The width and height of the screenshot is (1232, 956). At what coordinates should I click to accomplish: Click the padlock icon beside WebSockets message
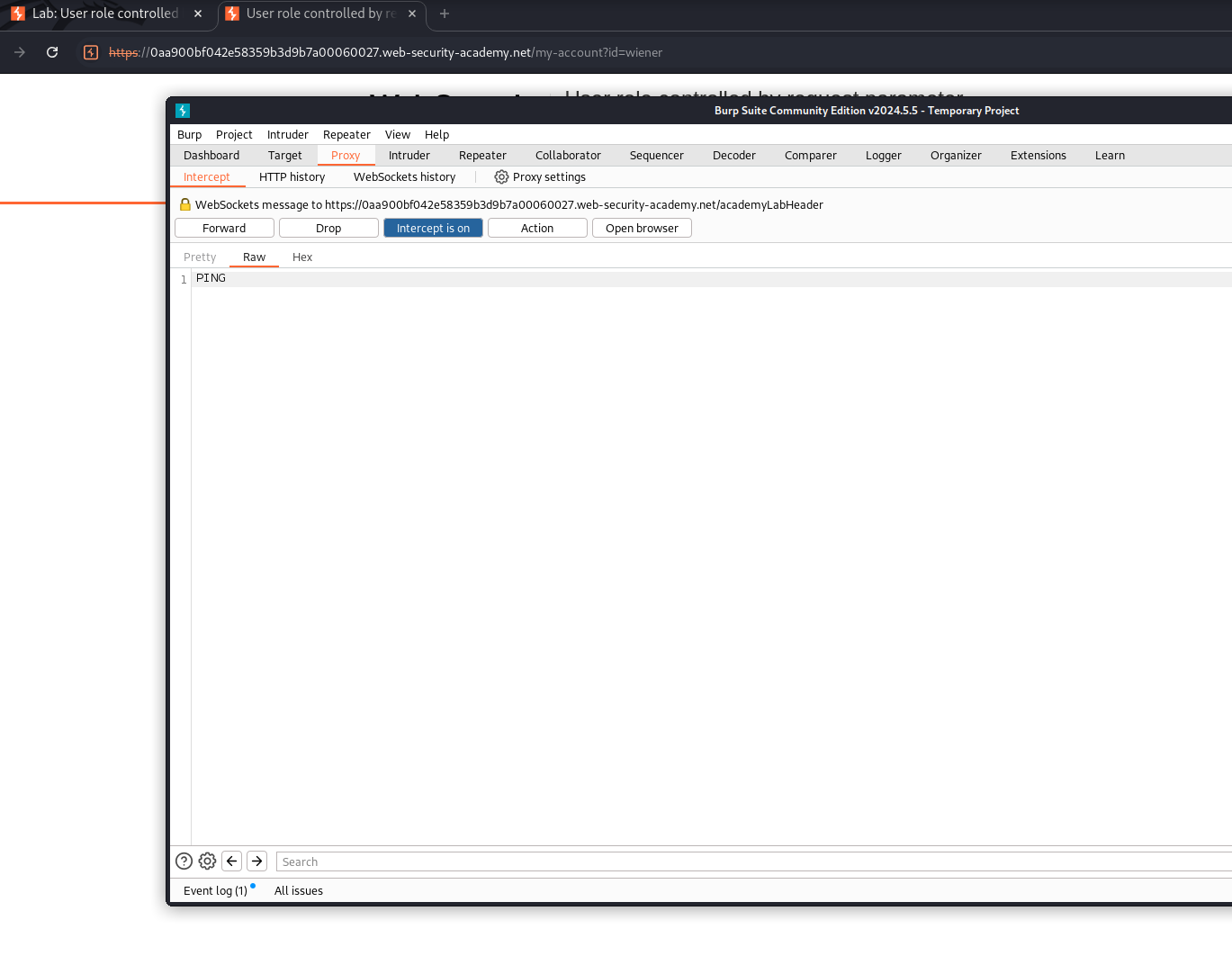[185, 204]
